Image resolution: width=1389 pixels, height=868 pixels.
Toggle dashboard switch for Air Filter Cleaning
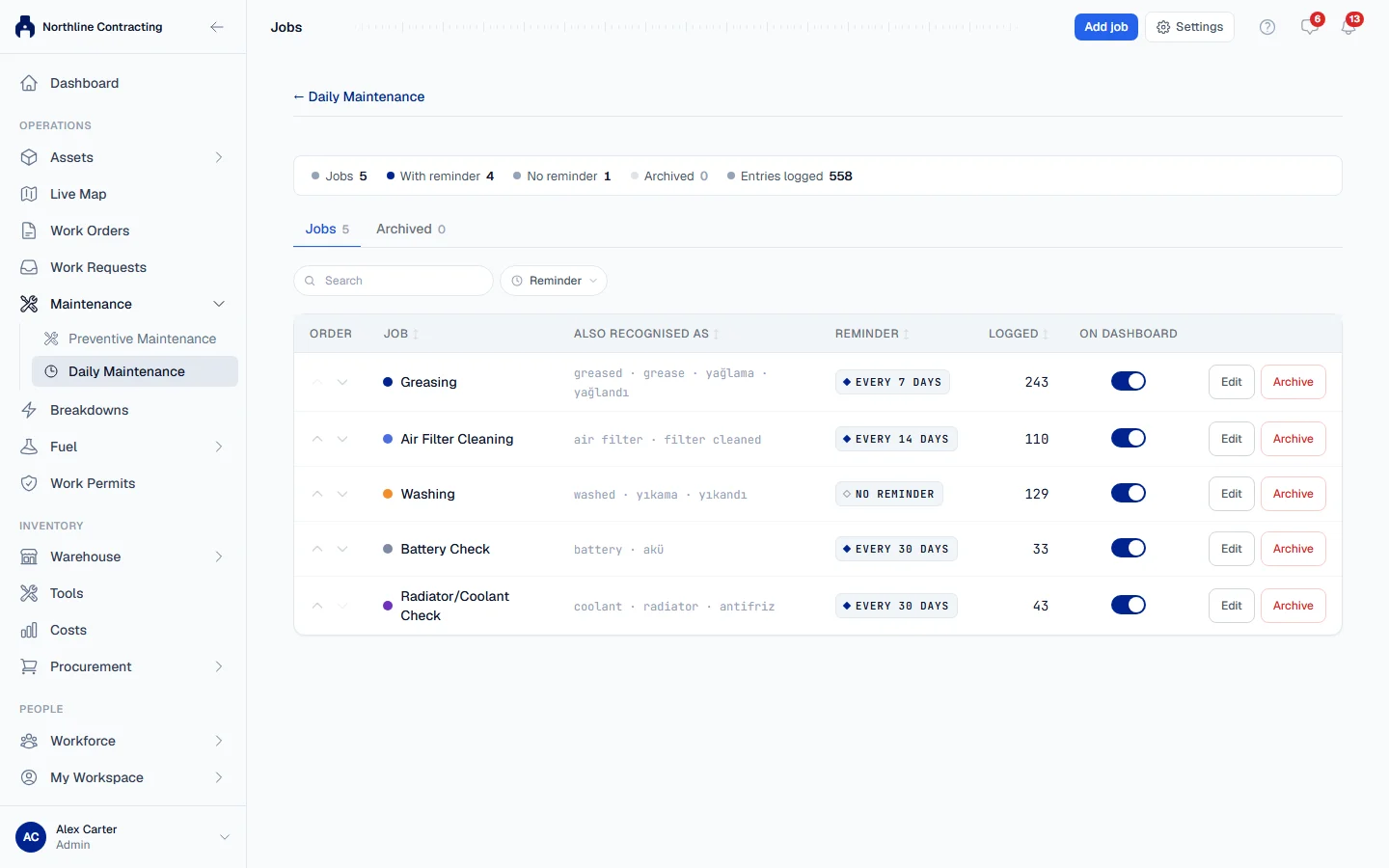[x=1129, y=439]
